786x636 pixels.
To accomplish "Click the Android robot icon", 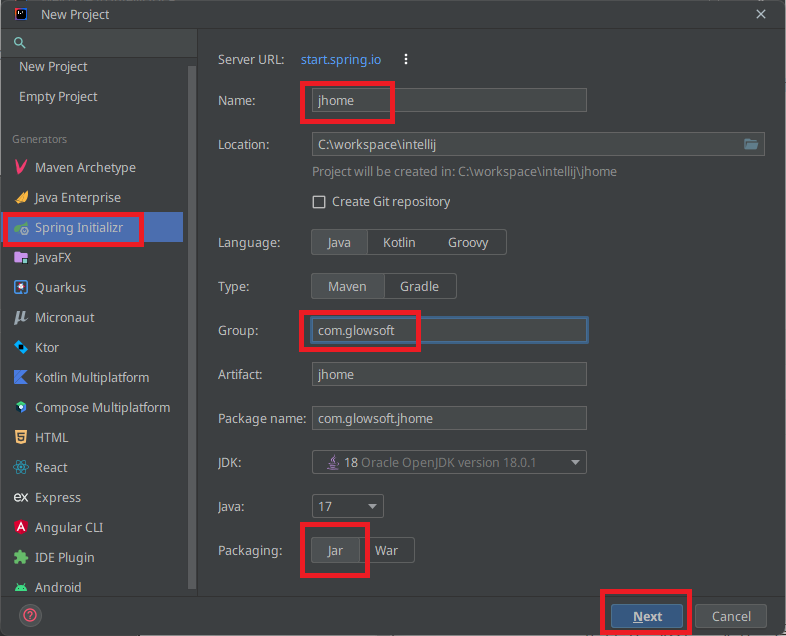I will [x=21, y=587].
